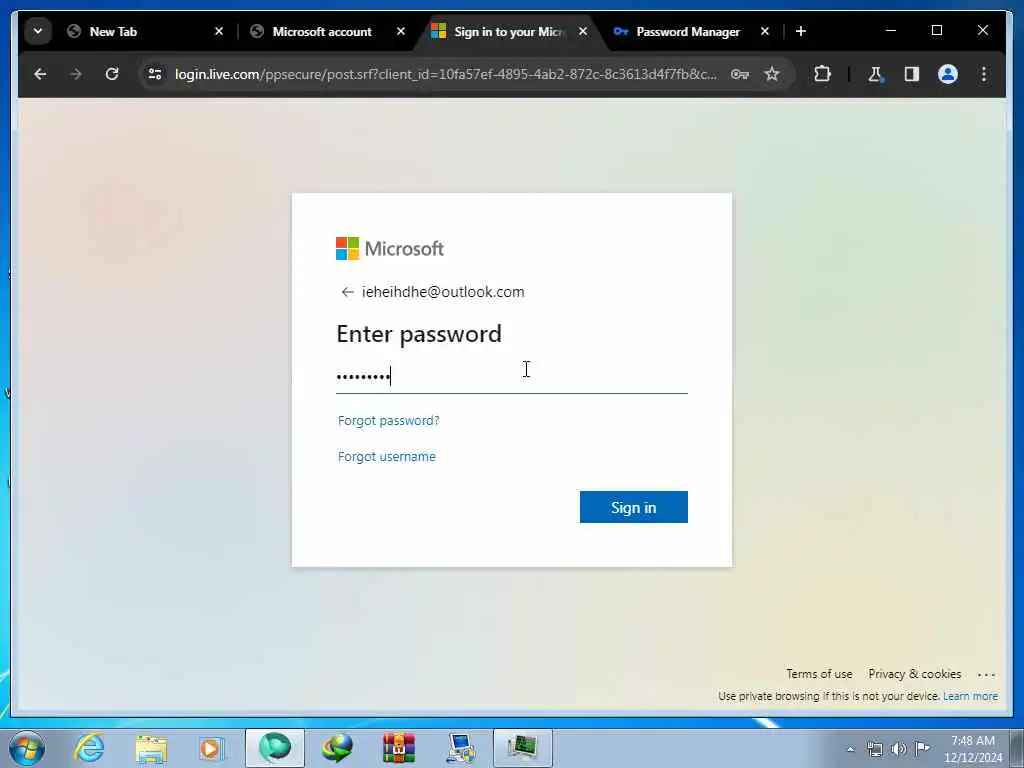1024x768 pixels.
Task: Click the active green browser taskbar icon
Action: pyautogui.click(x=274, y=748)
